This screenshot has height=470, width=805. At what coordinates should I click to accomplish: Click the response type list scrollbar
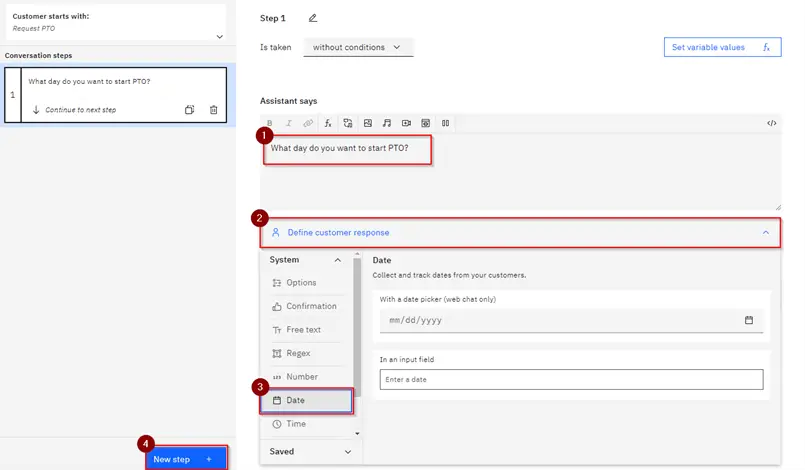[357, 327]
